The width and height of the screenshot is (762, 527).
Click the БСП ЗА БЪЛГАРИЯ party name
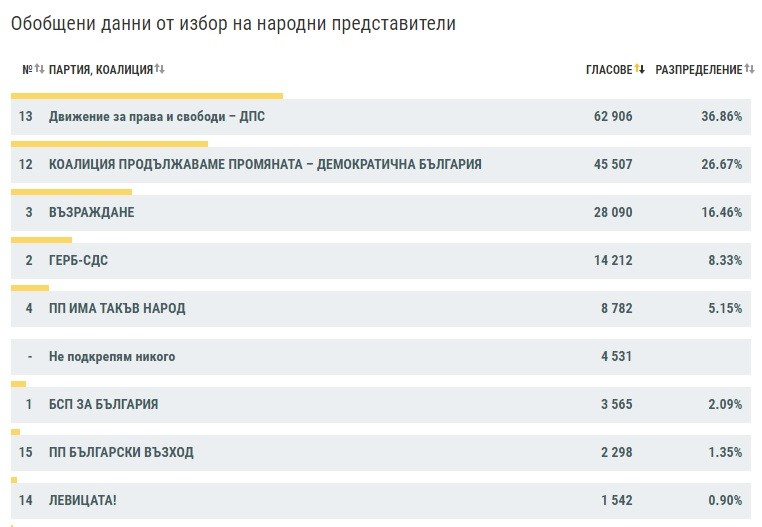pyautogui.click(x=103, y=405)
